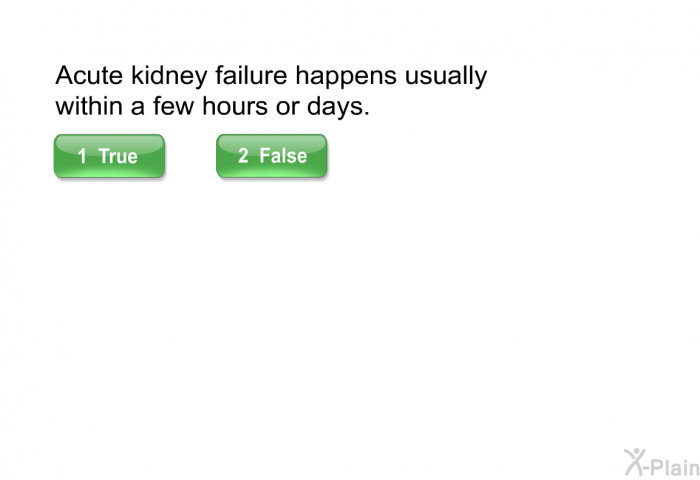Tap the word True on the button
The height and width of the screenshot is (480, 700).
click(x=118, y=156)
